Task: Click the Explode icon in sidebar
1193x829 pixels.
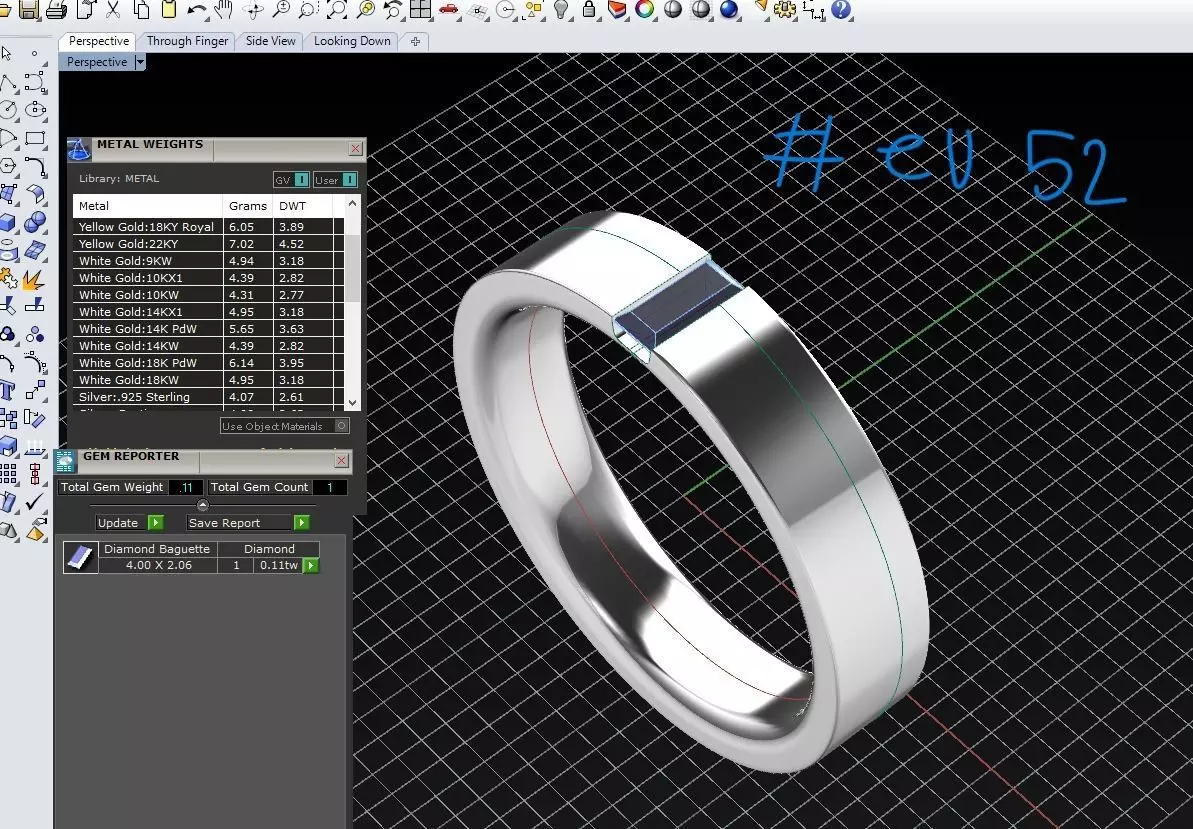Action: [33, 279]
